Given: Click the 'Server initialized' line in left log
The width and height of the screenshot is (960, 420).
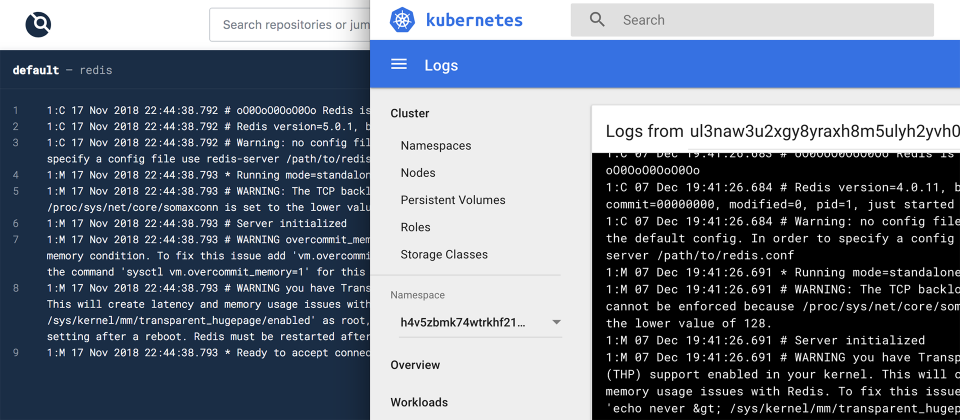Looking at the screenshot, I should coord(197,223).
